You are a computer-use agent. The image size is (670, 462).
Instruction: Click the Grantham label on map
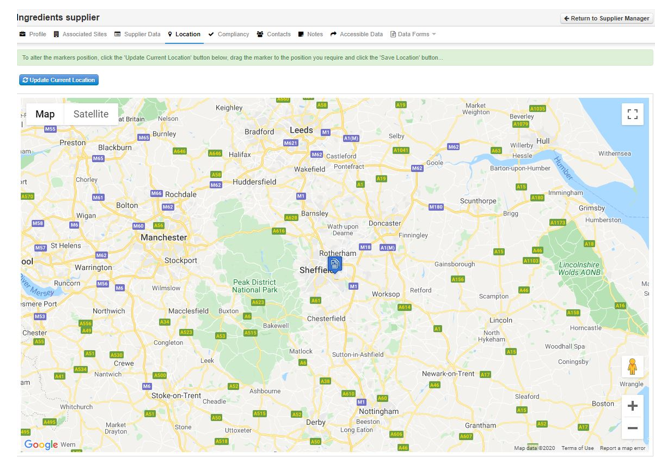[481, 425]
